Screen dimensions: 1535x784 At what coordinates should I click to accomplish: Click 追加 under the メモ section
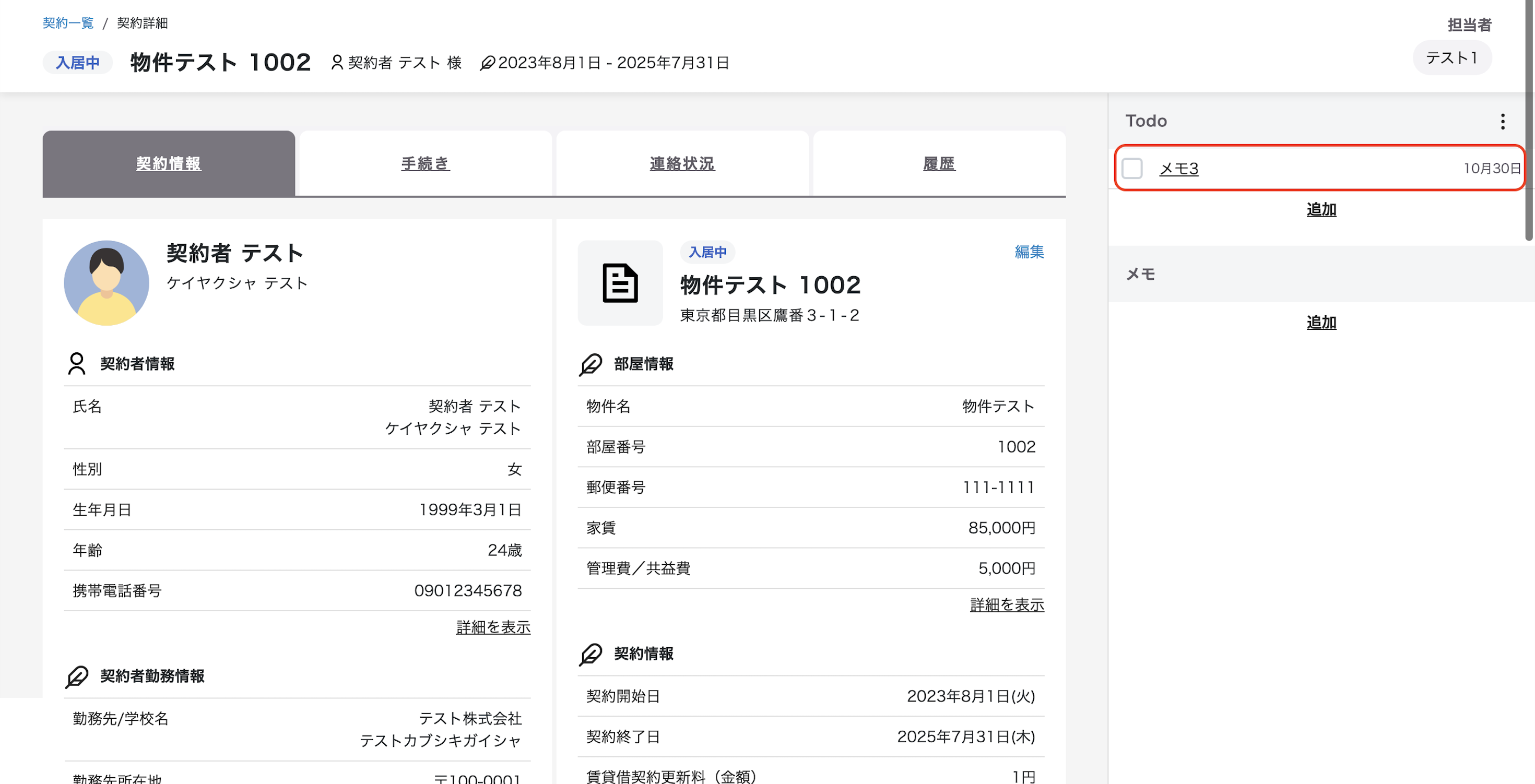[1321, 322]
